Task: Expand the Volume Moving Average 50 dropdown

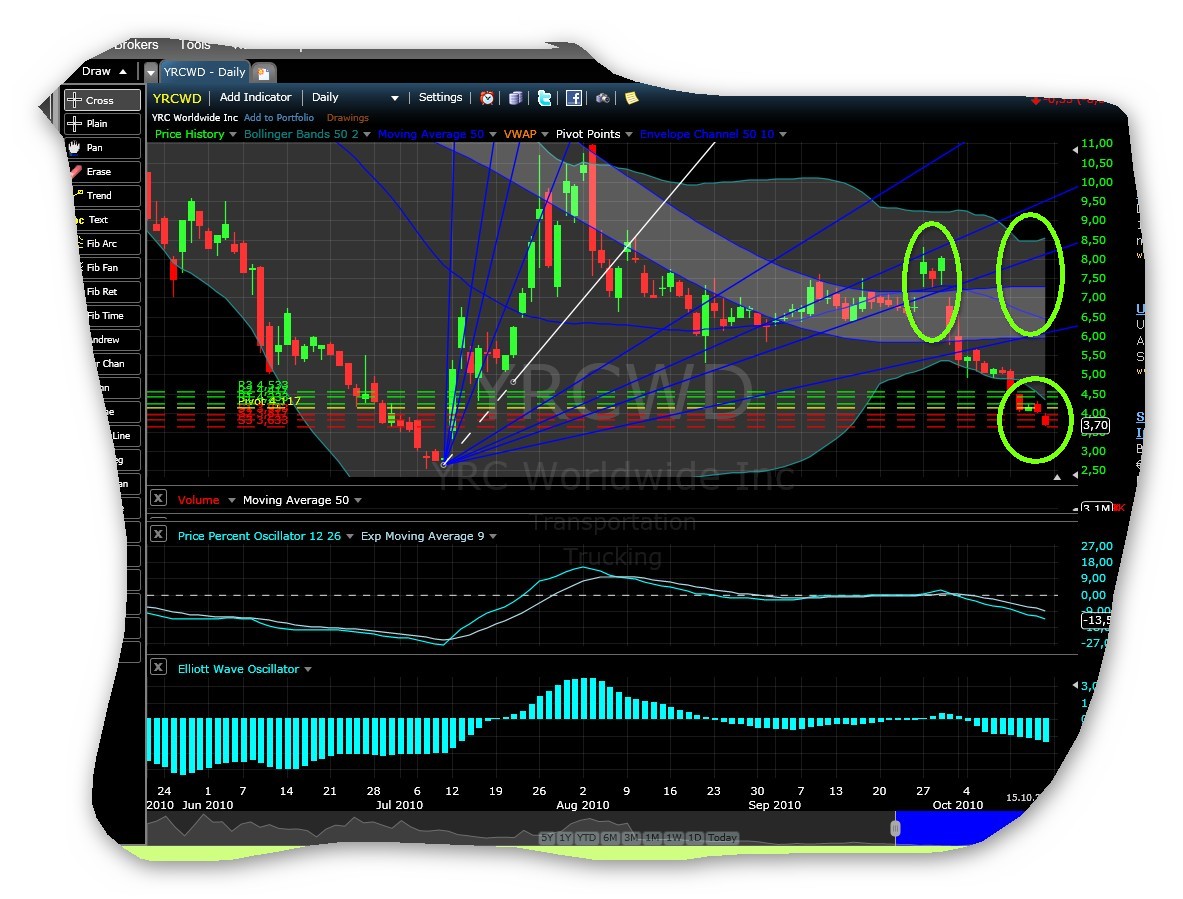Action: pyautogui.click(x=358, y=500)
